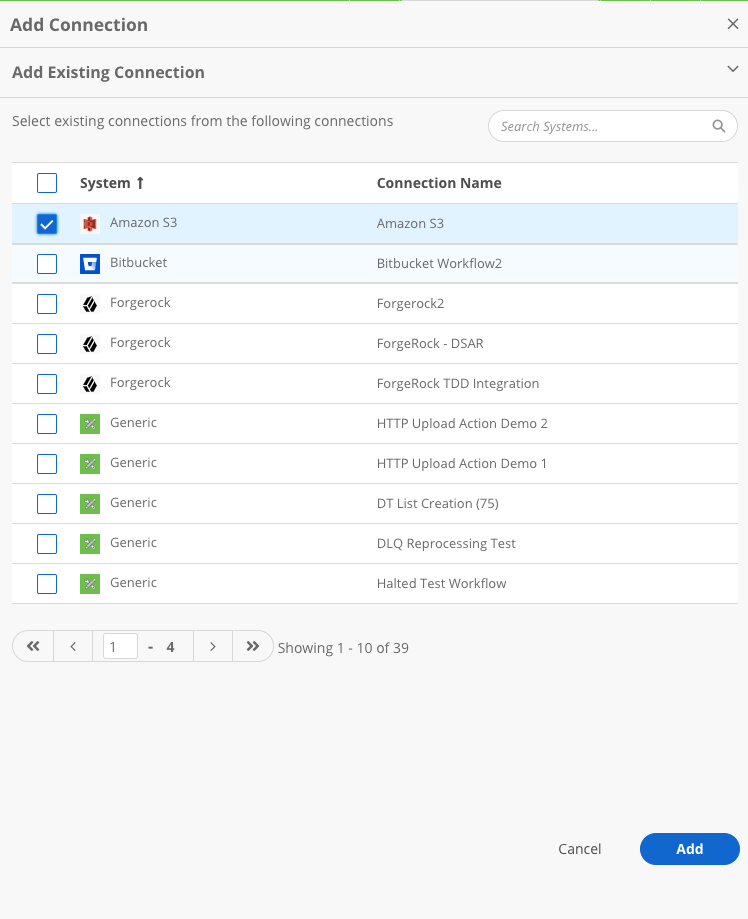The image size is (748, 919).
Task: Click the Amazon S3 system icon
Action: pos(90,223)
